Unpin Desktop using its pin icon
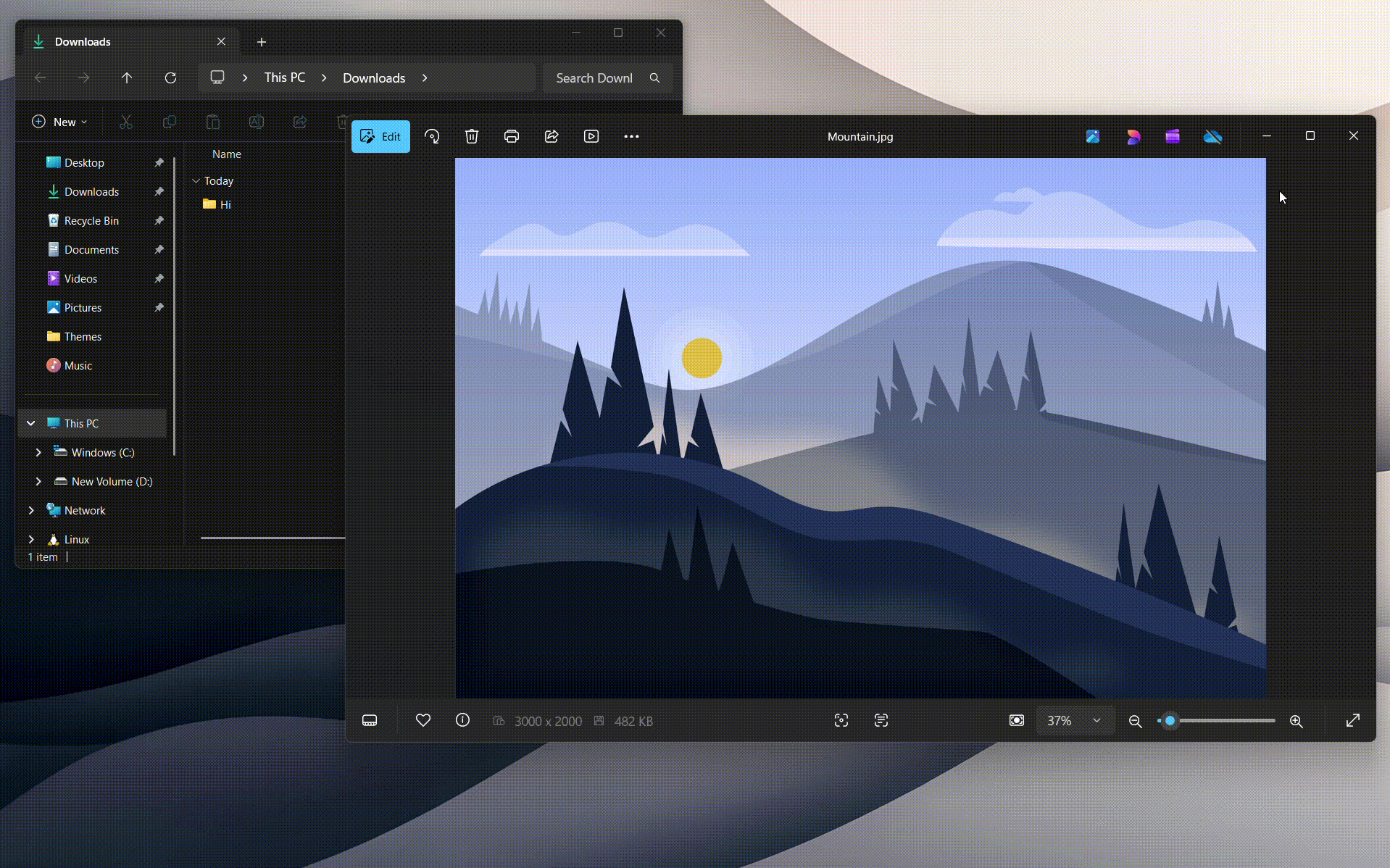 [159, 163]
